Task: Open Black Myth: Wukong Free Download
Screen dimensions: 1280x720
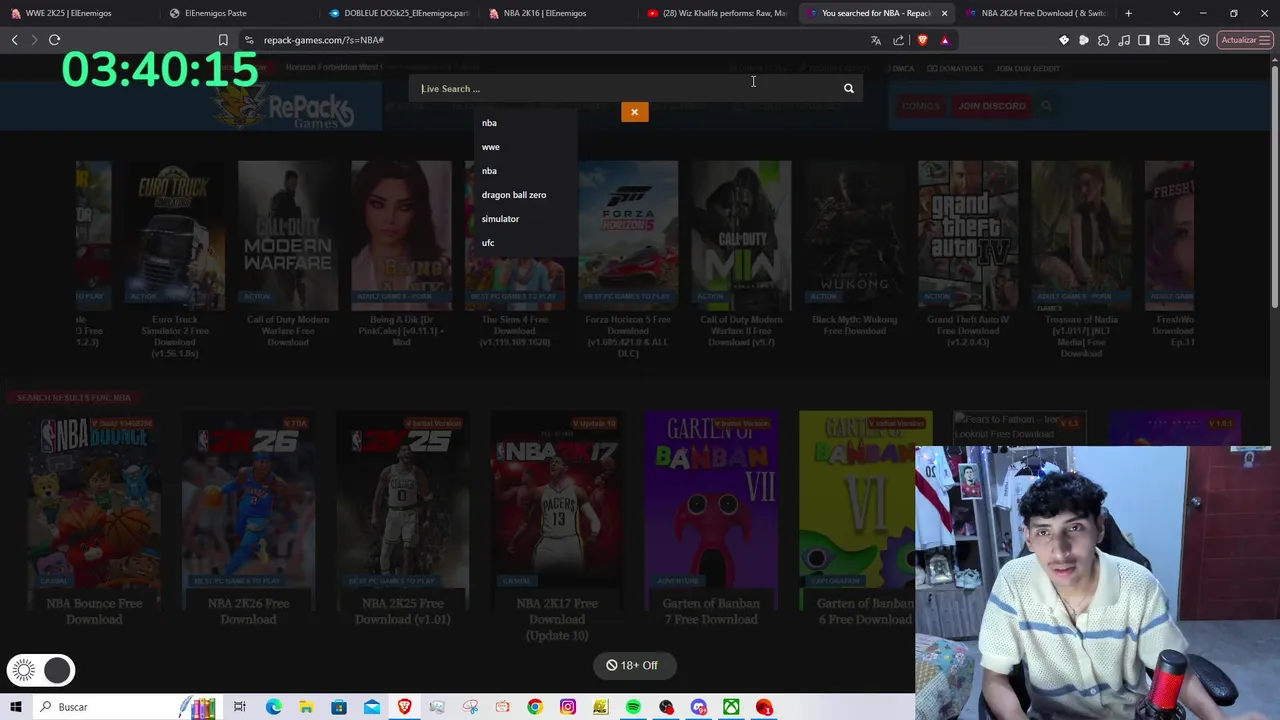Action: click(854, 325)
